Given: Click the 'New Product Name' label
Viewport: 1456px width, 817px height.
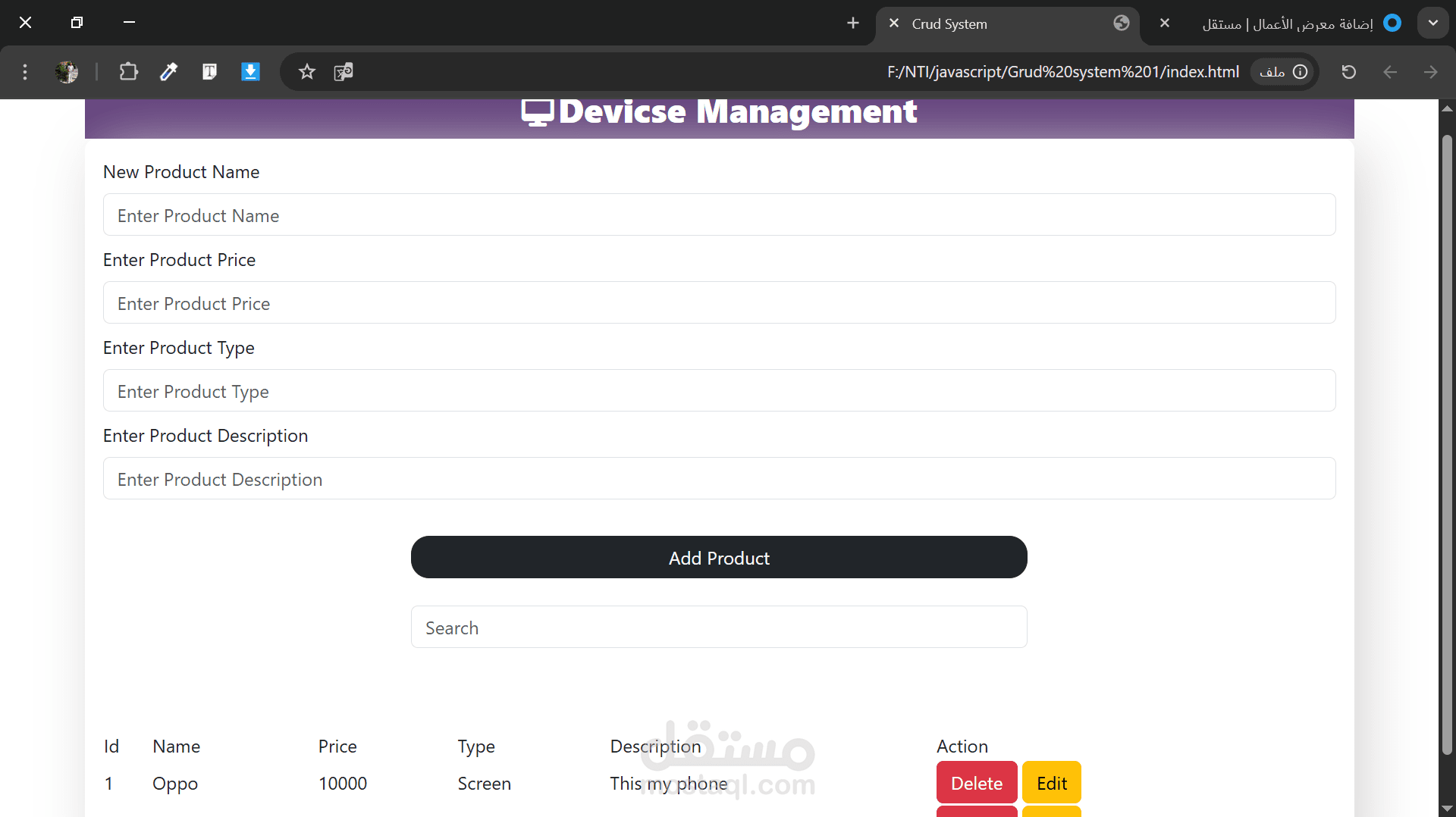Looking at the screenshot, I should click(181, 172).
